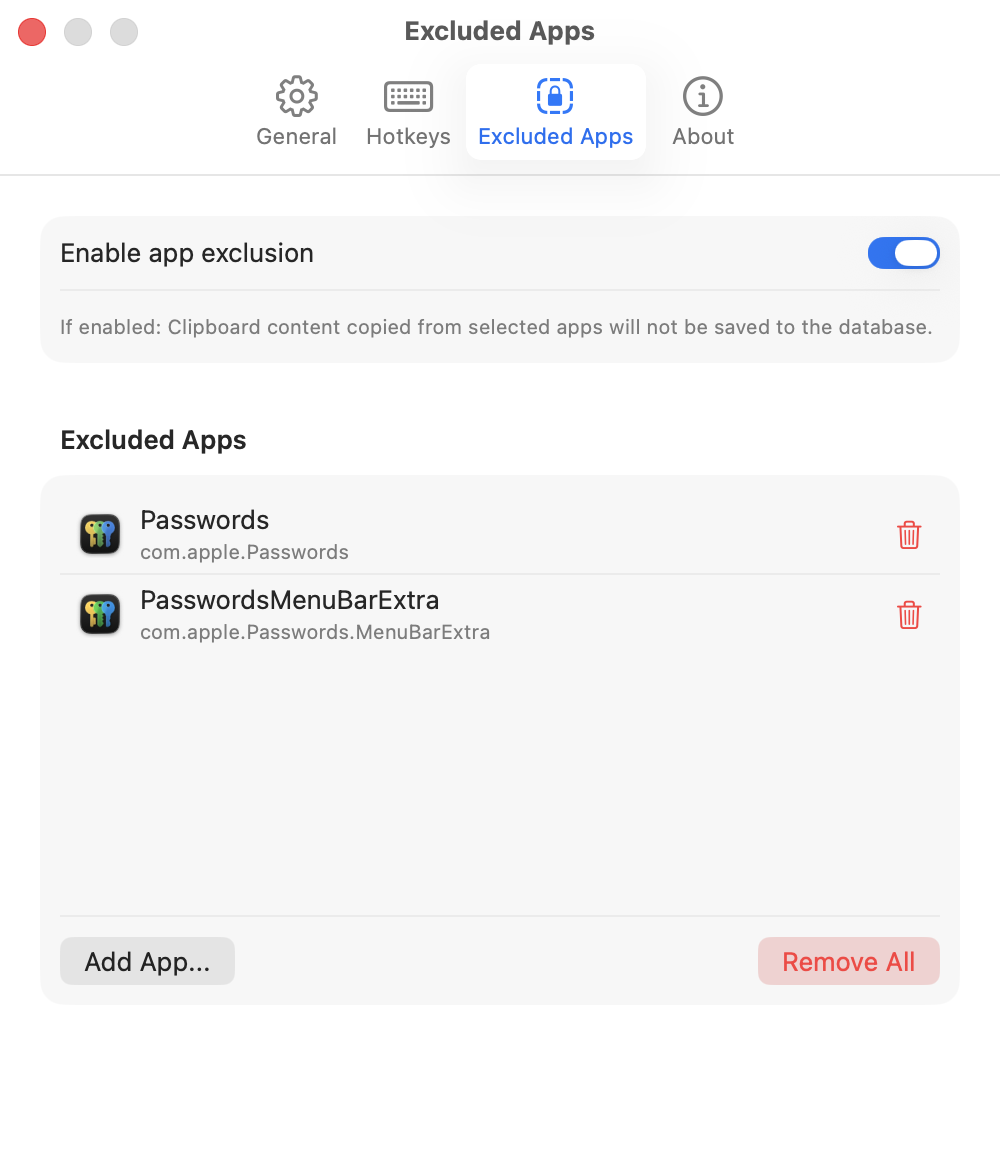Disable the Enable app exclusion toggle
This screenshot has height=1176, width=1000.
tap(903, 253)
